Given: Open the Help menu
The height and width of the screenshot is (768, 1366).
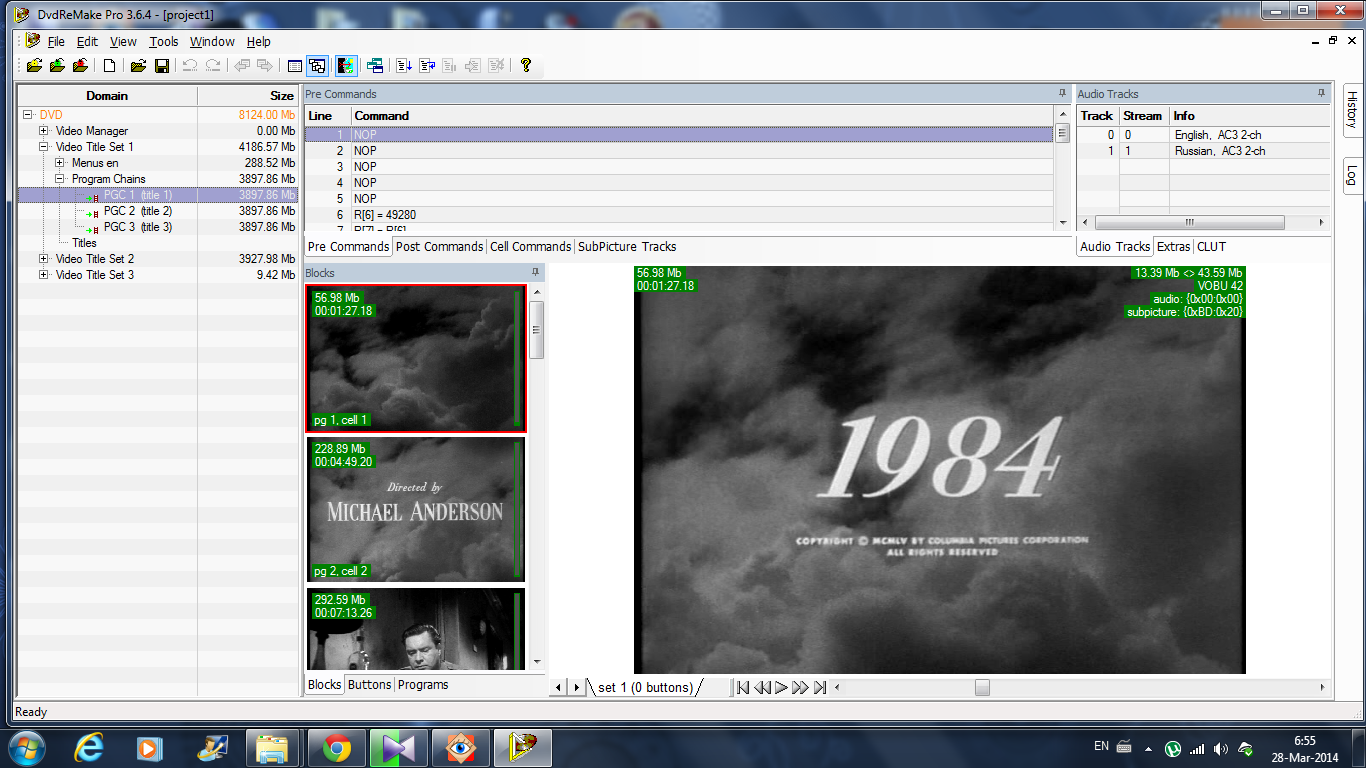Looking at the screenshot, I should (259, 42).
